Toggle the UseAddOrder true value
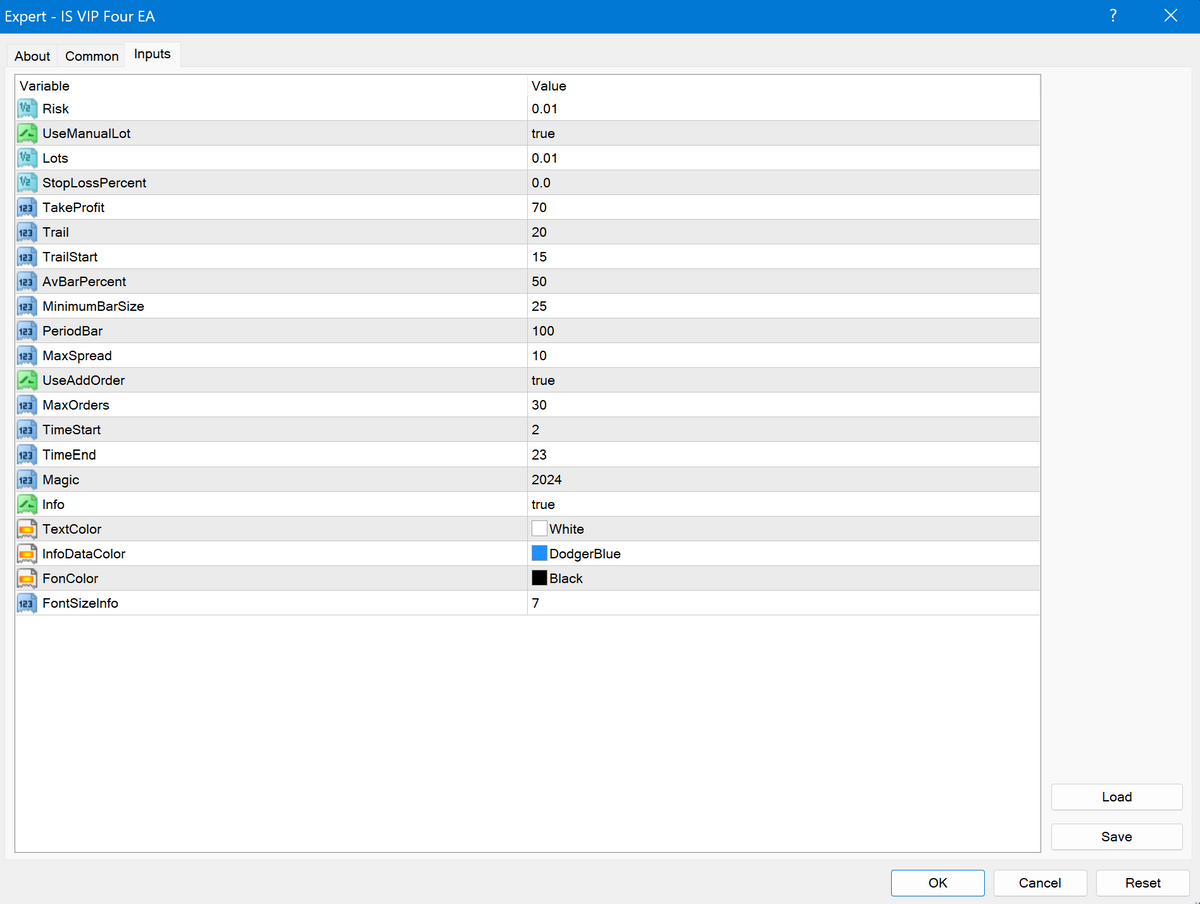This screenshot has height=904, width=1200. [543, 381]
